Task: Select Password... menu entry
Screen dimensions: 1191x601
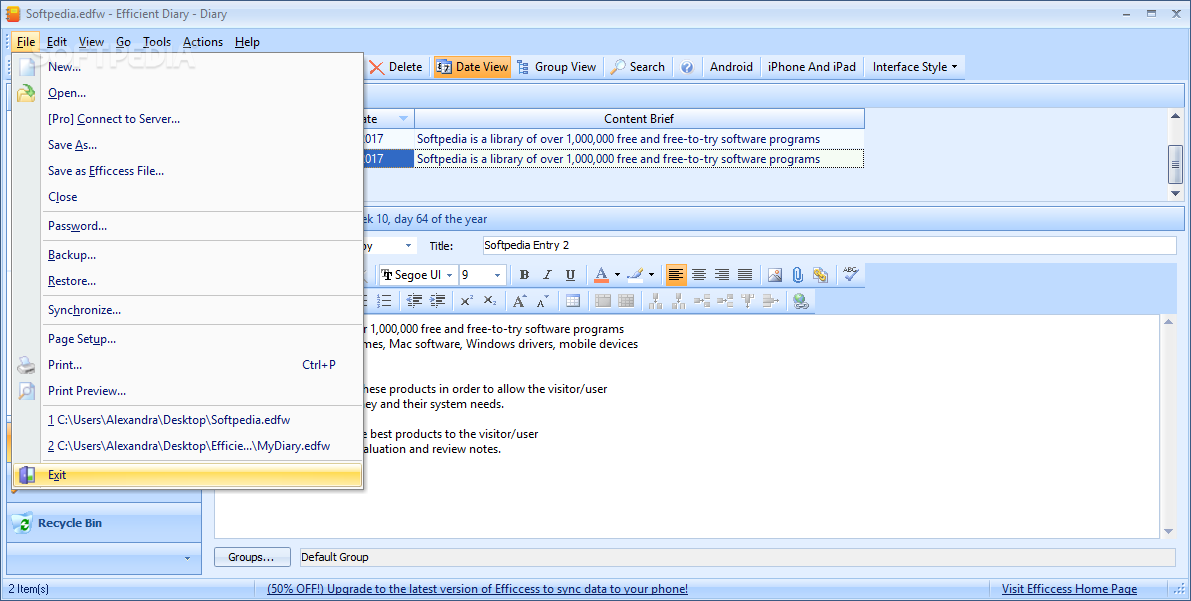Action: [x=187, y=226]
